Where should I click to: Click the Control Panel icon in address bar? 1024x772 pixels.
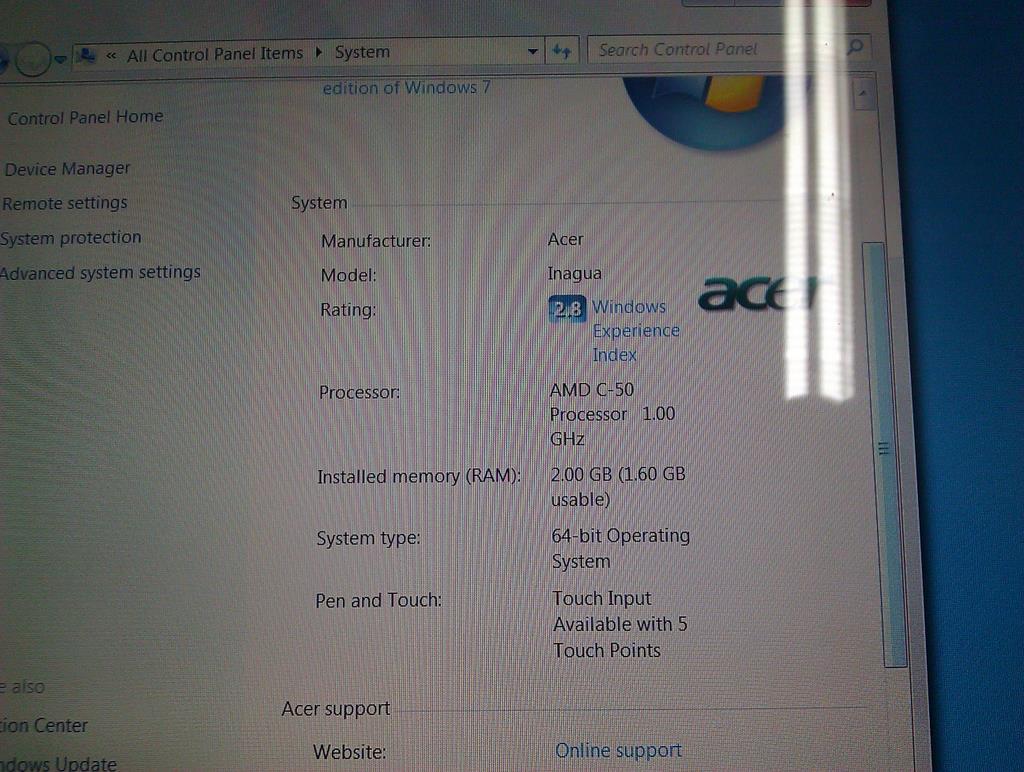pos(86,56)
